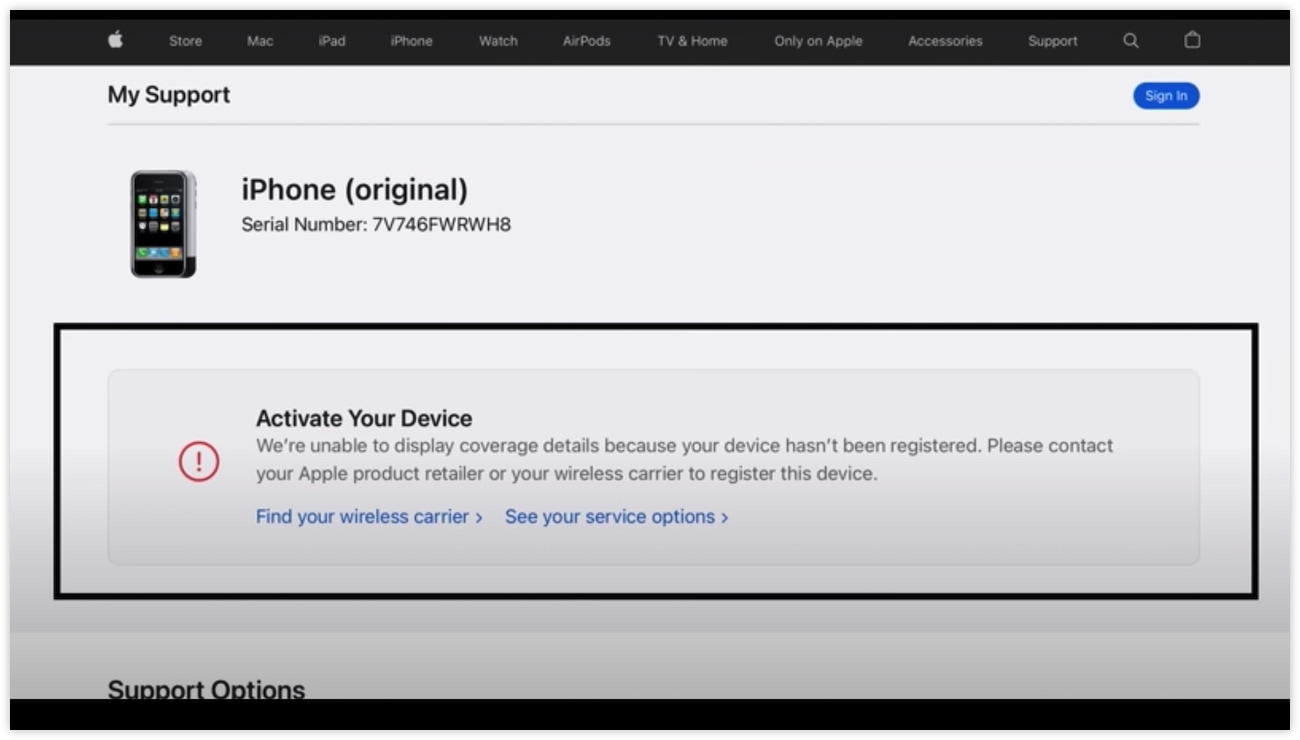Open the Watch menu item
Viewport: 1300px width, 740px height.
[x=498, y=41]
